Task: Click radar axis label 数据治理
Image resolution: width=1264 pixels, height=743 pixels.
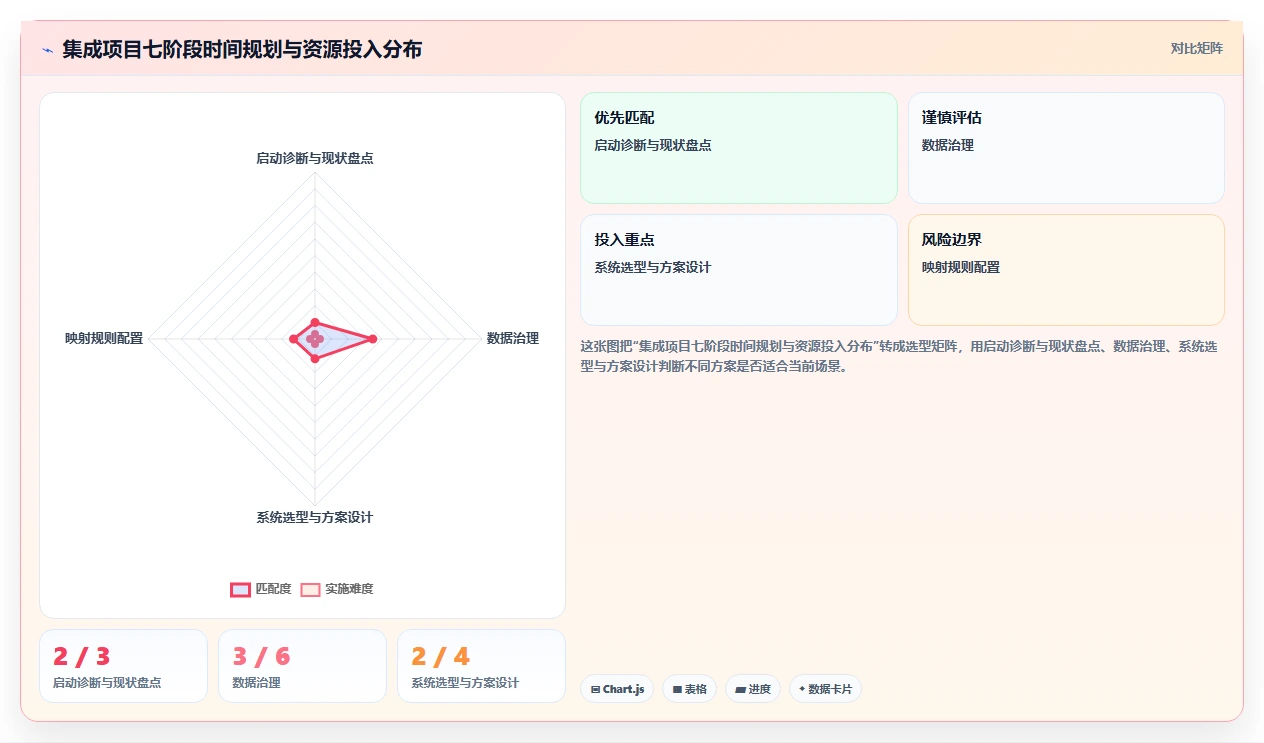Action: pos(513,338)
